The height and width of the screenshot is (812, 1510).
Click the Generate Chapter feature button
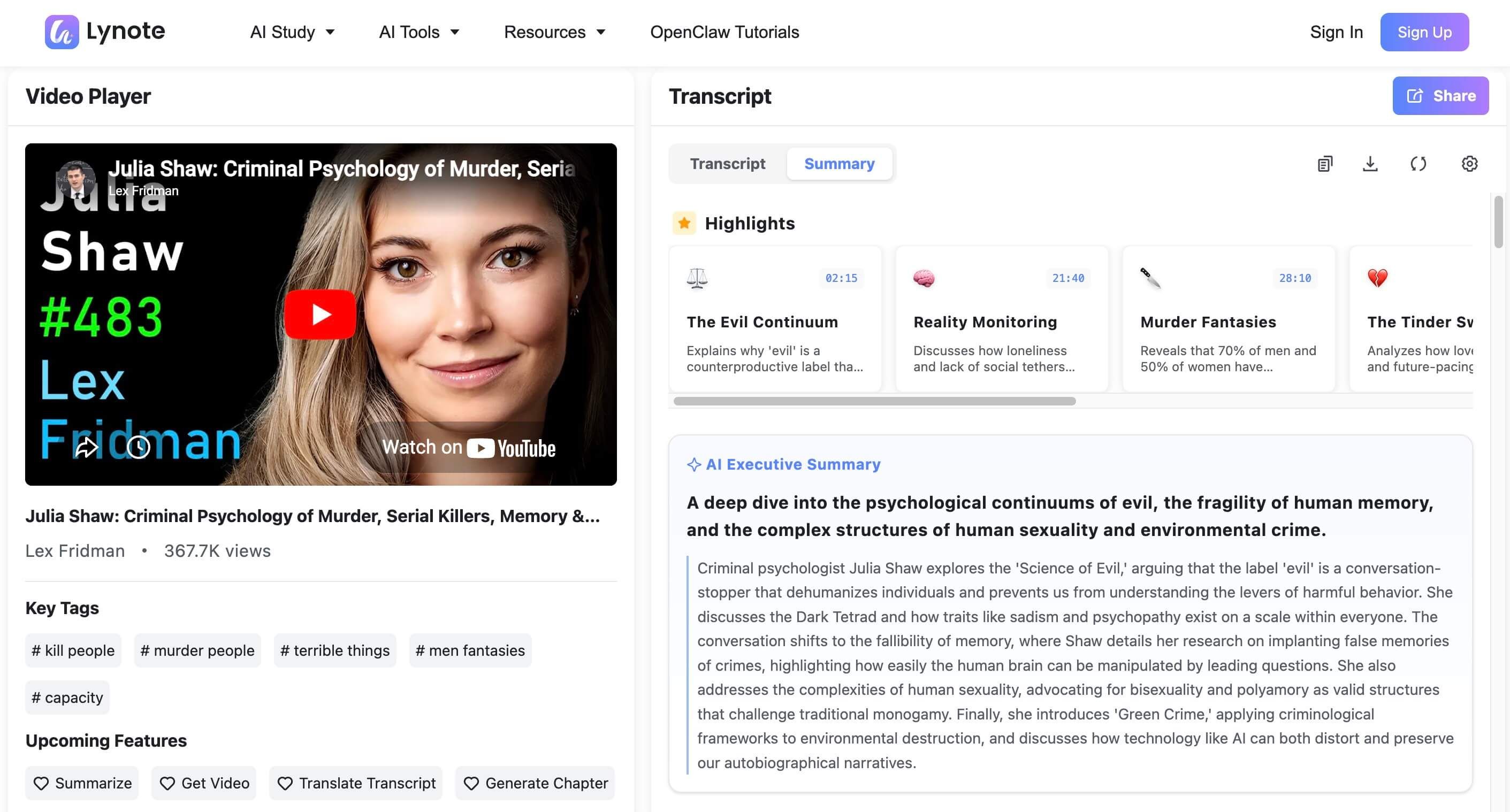(535, 783)
